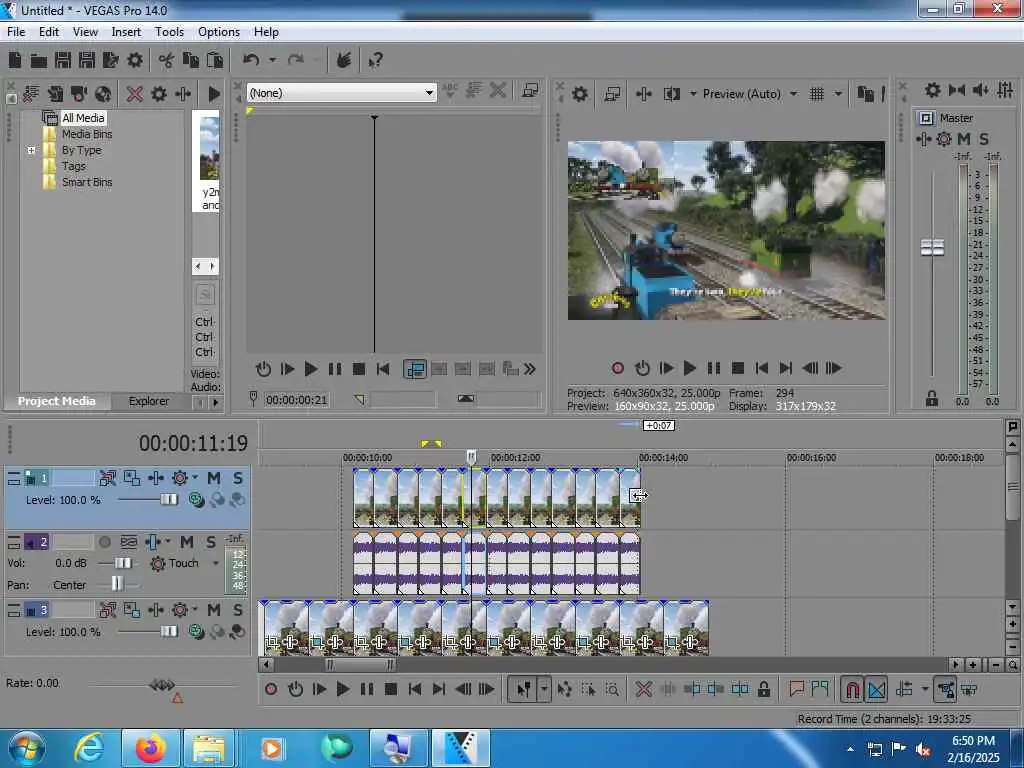Screen dimensions: 1024x768
Task: Click the Video Preview settings gear icon
Action: pyautogui.click(x=580, y=94)
